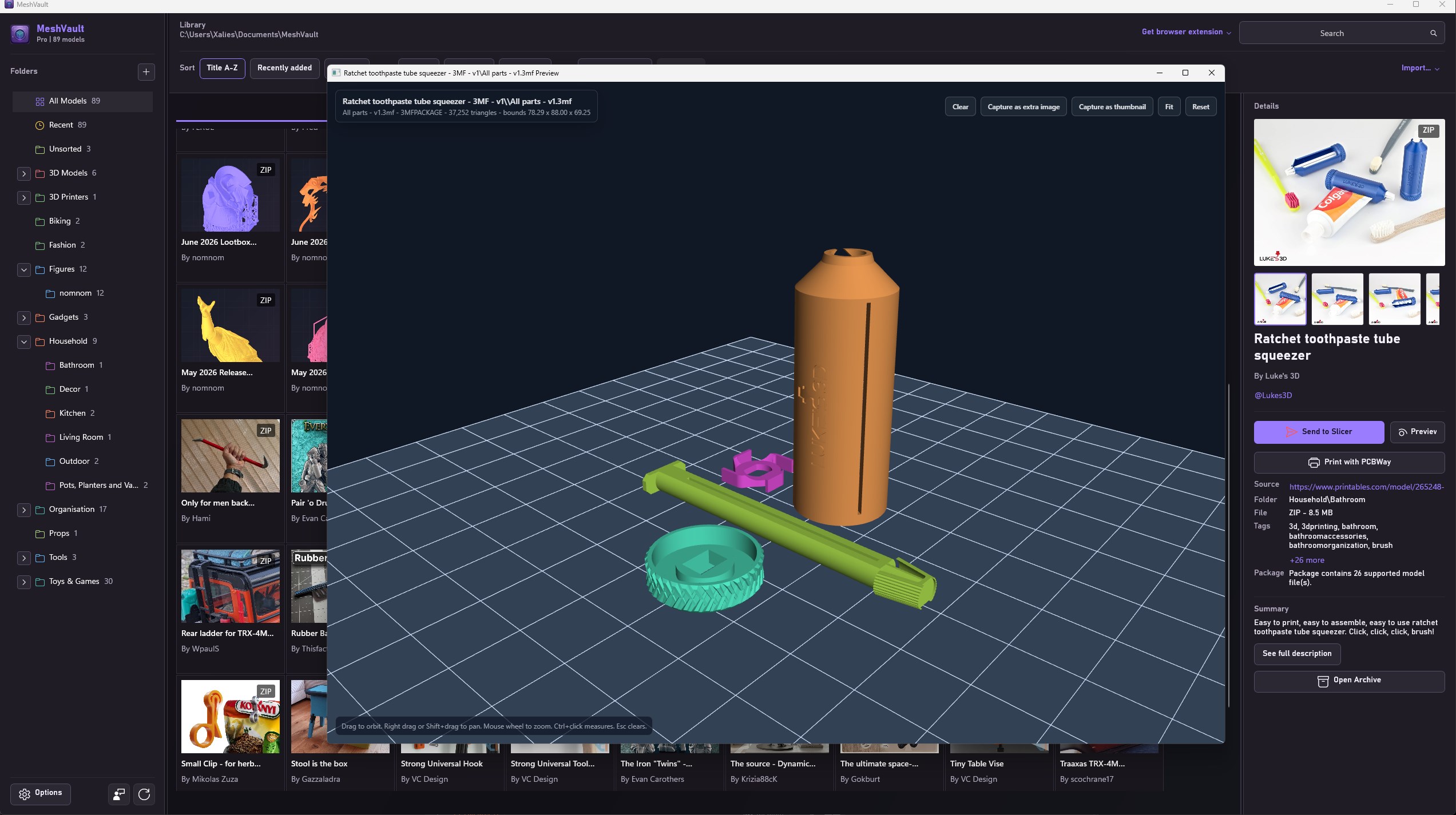
Task: Open the Import dropdown
Action: coord(1420,68)
